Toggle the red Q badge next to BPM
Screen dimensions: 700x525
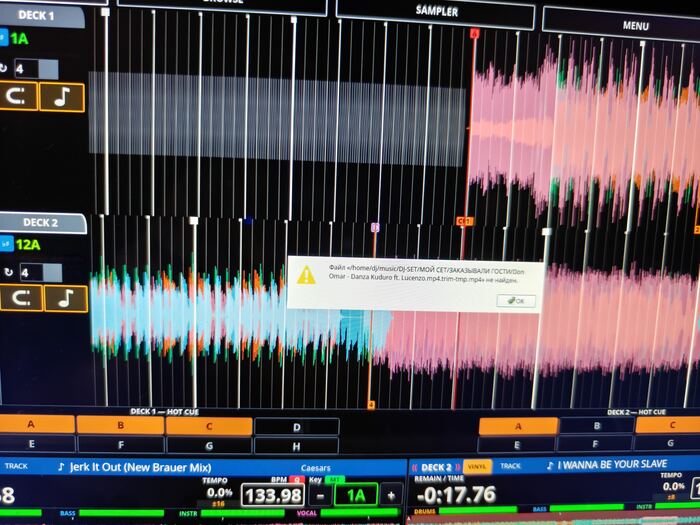click(296, 479)
